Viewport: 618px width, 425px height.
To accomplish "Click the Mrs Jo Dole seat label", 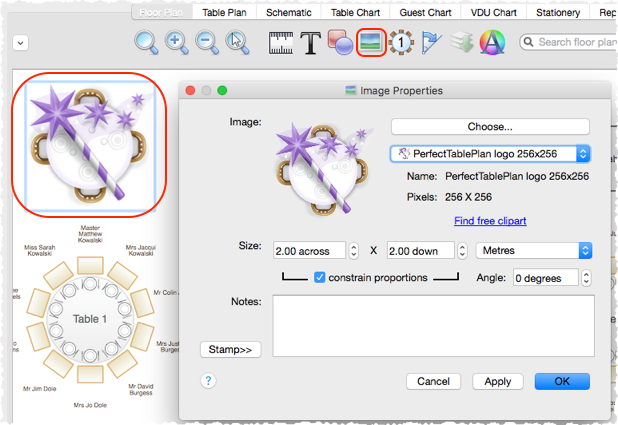I will pyautogui.click(x=90, y=405).
